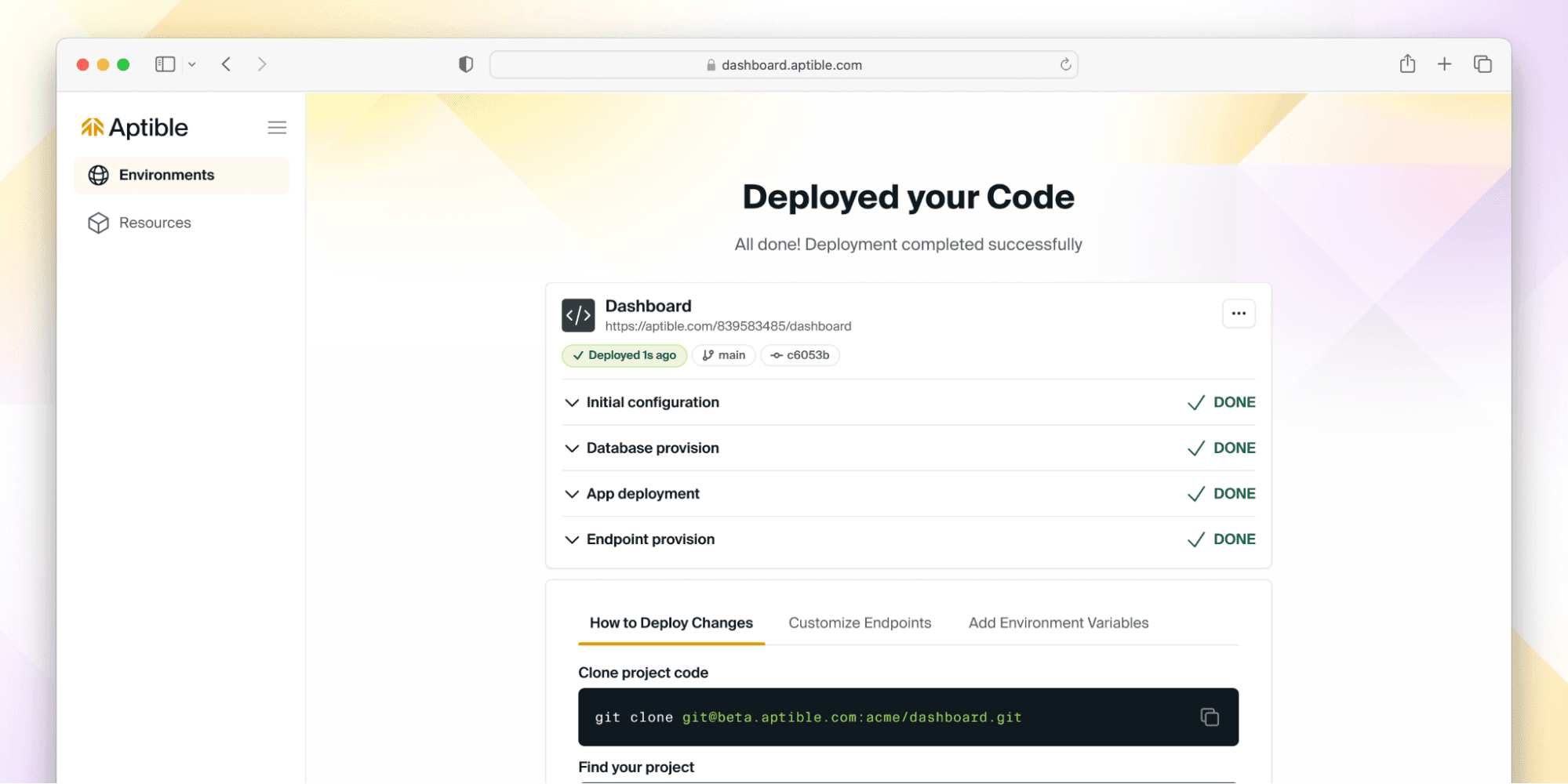The image size is (1568, 784).
Task: Open the privacy shield report icon
Action: (x=466, y=64)
